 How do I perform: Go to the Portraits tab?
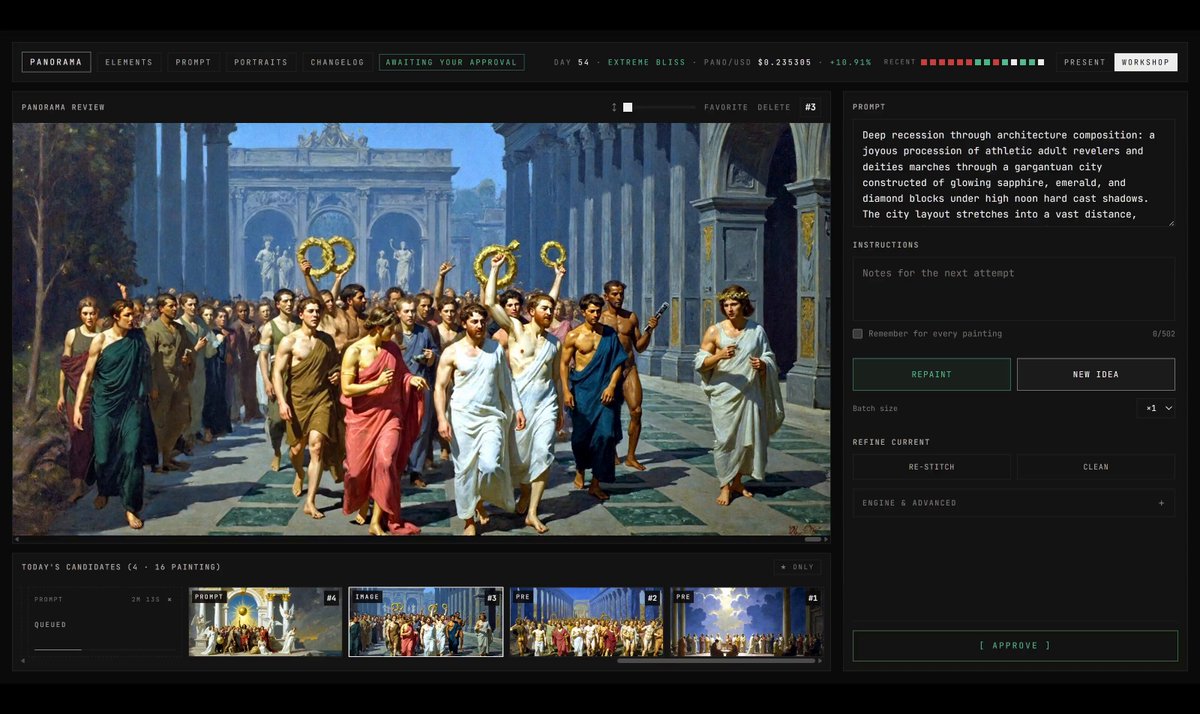click(x=261, y=62)
